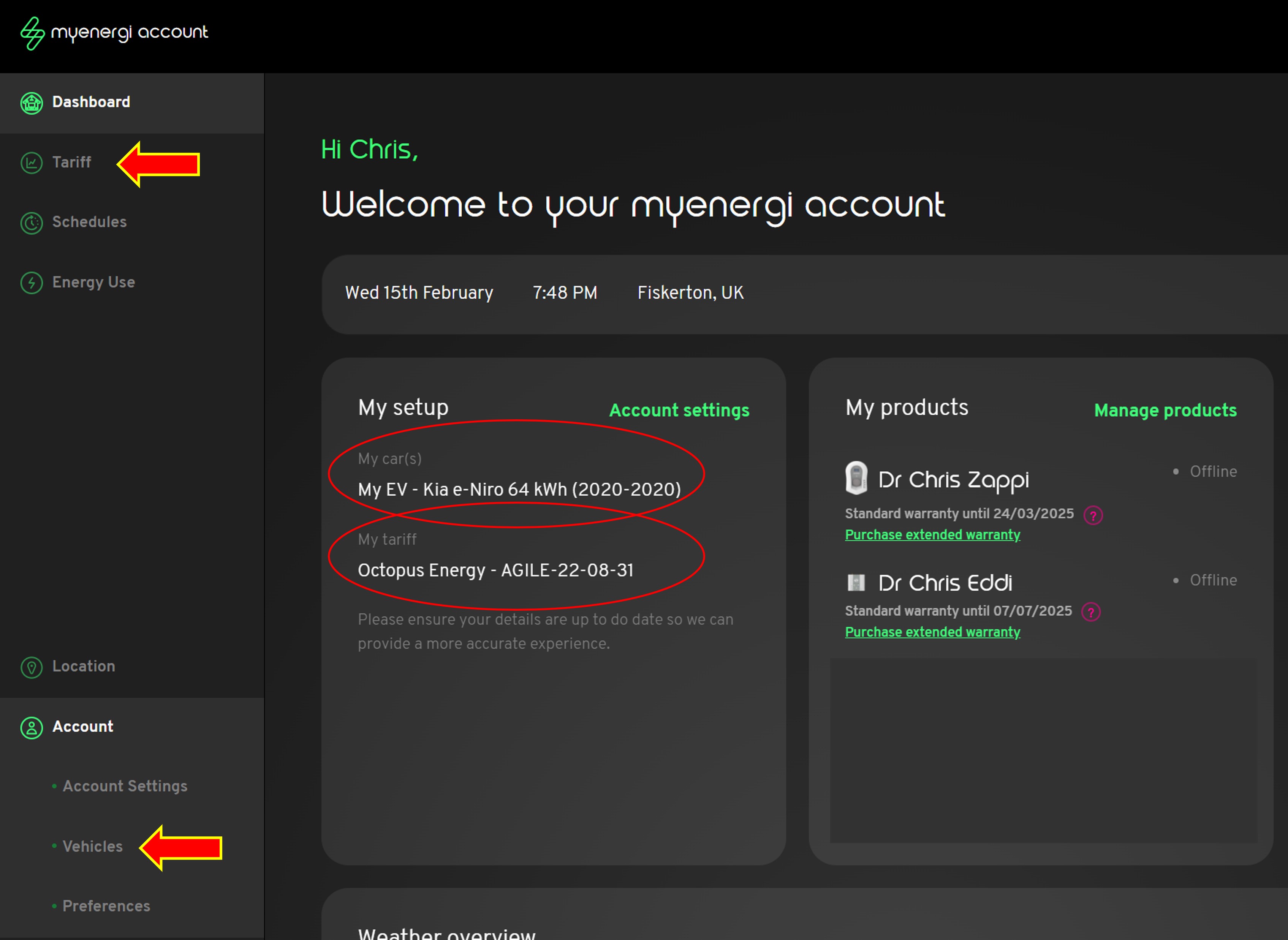Open the Vehicles submenu item
1288x940 pixels.
tap(93, 847)
